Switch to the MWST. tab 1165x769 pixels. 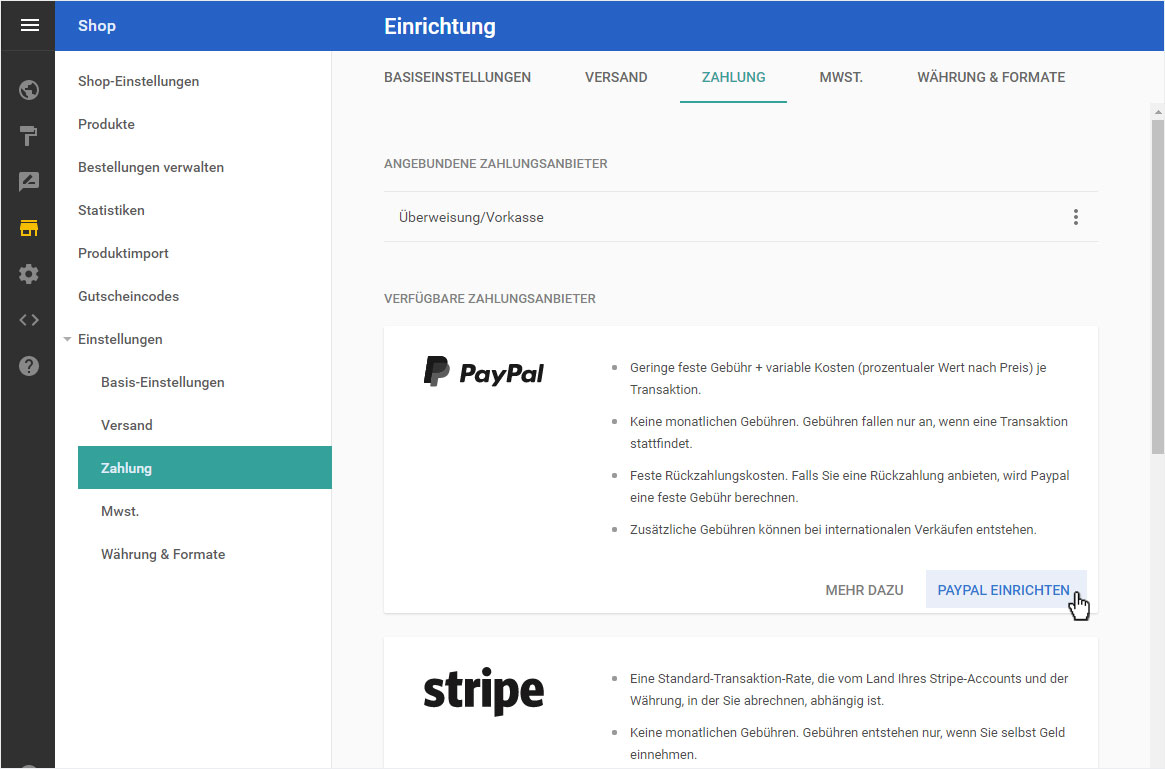coord(841,77)
